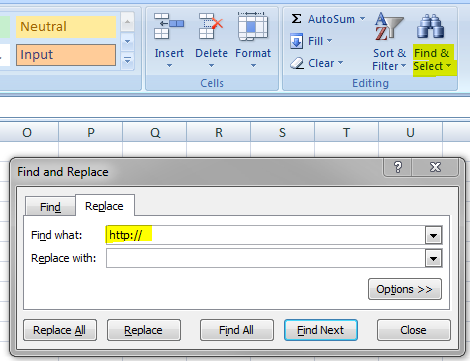Click the Replace All button

60,330
